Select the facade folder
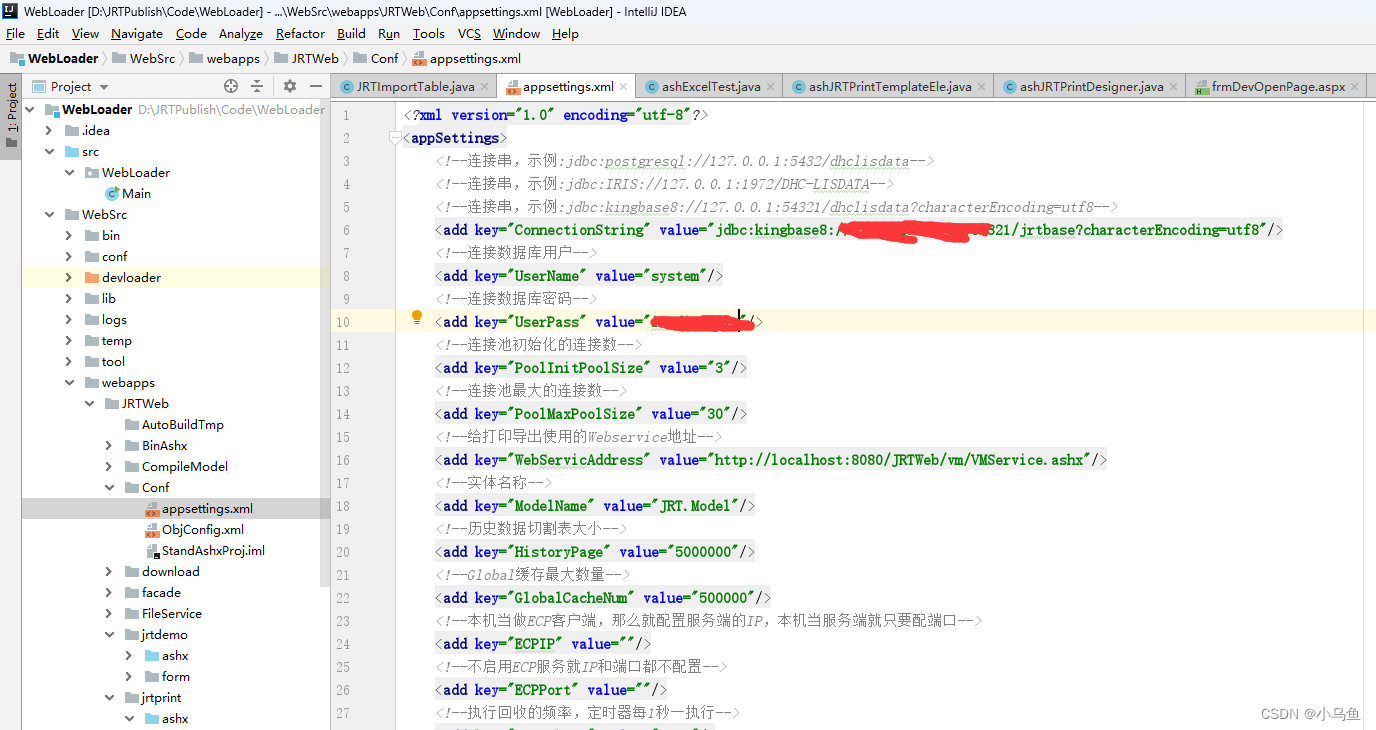 (x=152, y=592)
